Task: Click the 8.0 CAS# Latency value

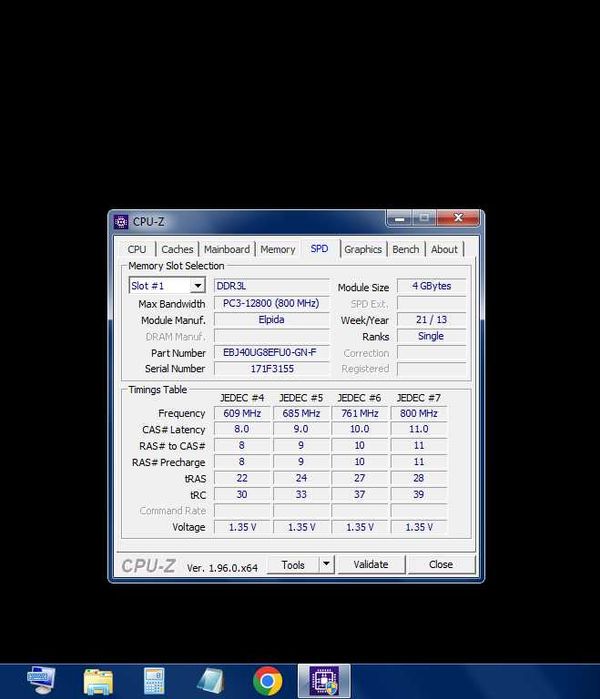Action: tap(242, 429)
